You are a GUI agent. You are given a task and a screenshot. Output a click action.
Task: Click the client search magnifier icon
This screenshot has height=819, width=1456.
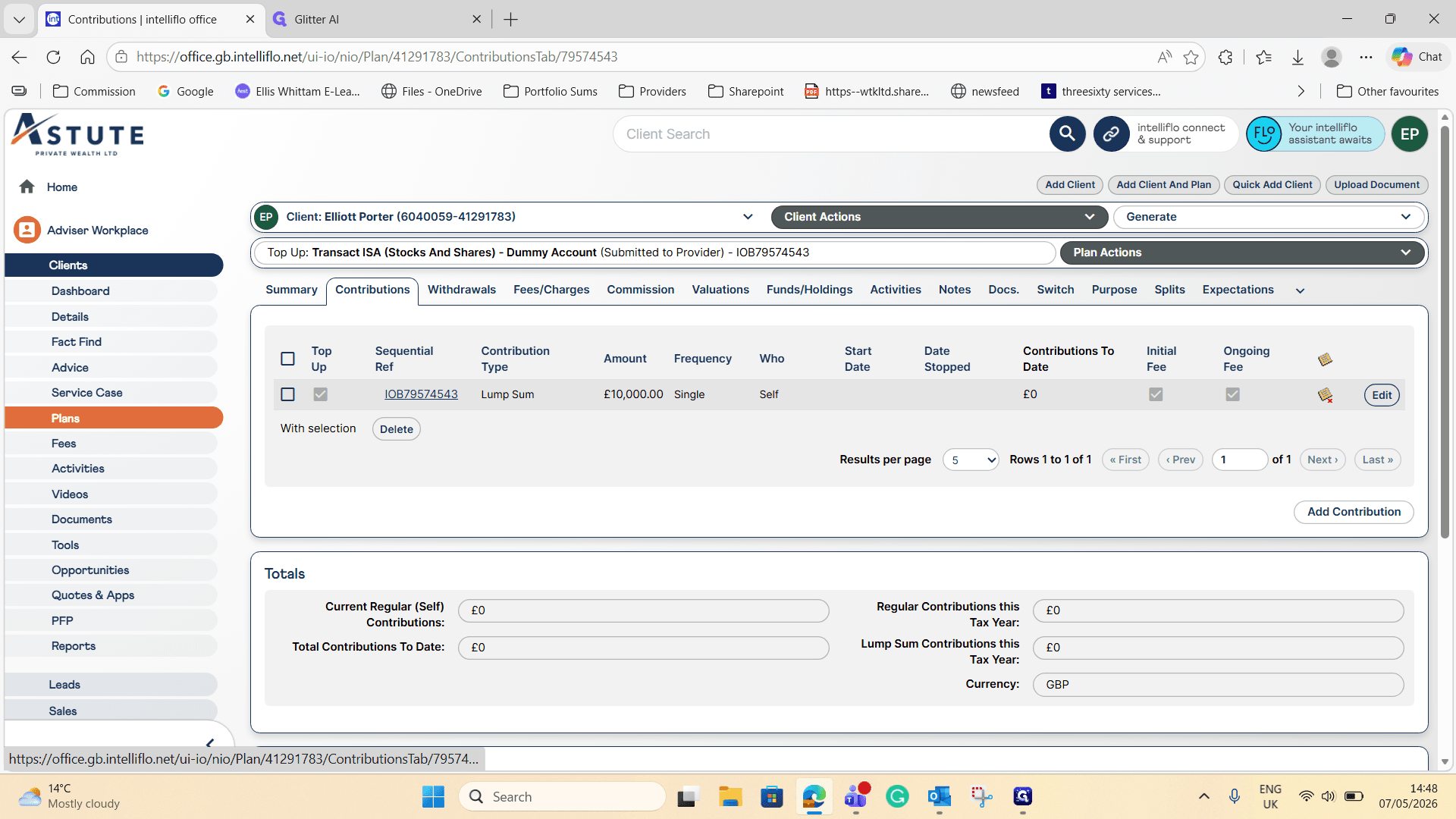(x=1067, y=134)
